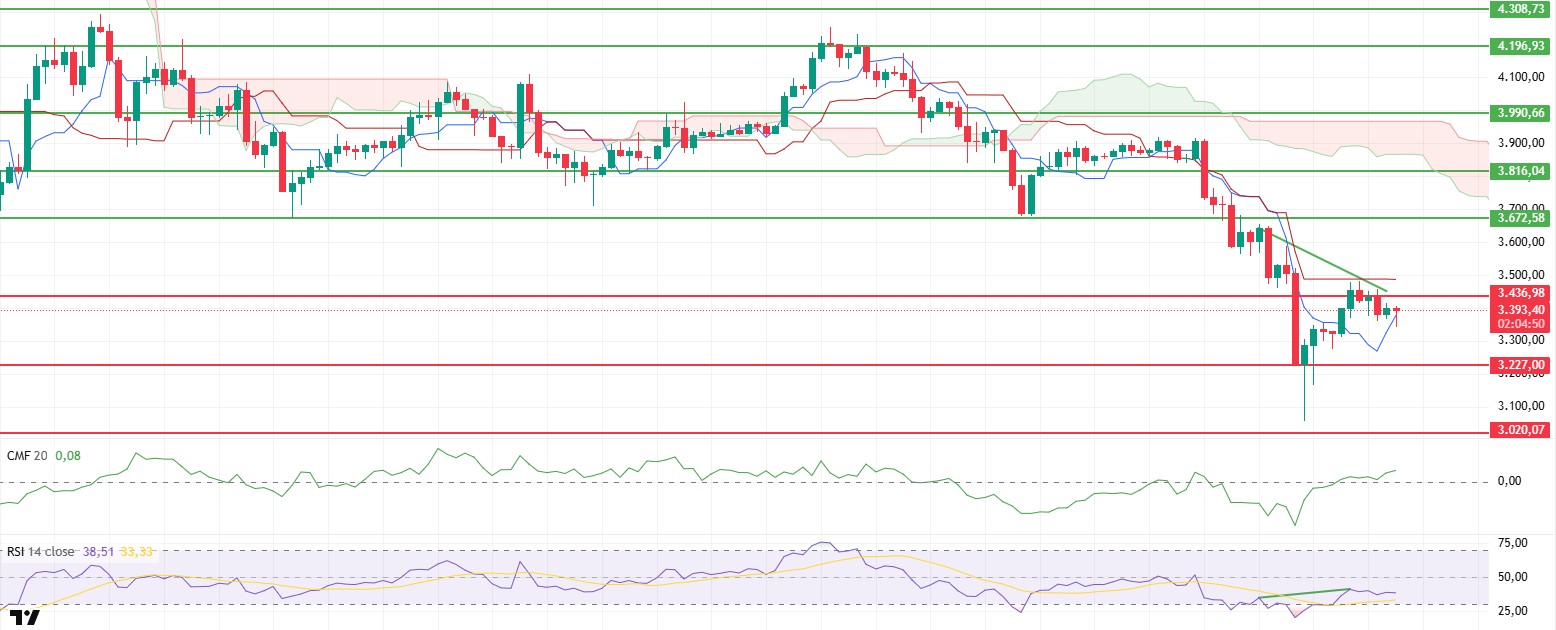This screenshot has height=630, width=1556.
Task: Click the 75,00 level on RSI scale
Action: 1512,543
